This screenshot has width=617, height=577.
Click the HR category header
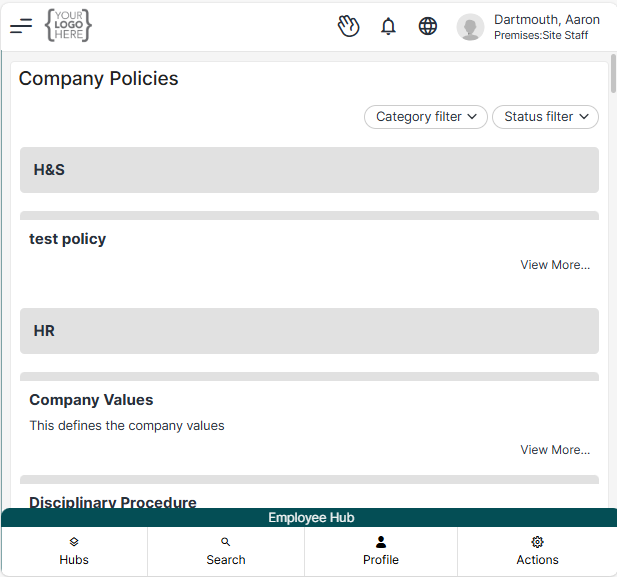click(309, 331)
